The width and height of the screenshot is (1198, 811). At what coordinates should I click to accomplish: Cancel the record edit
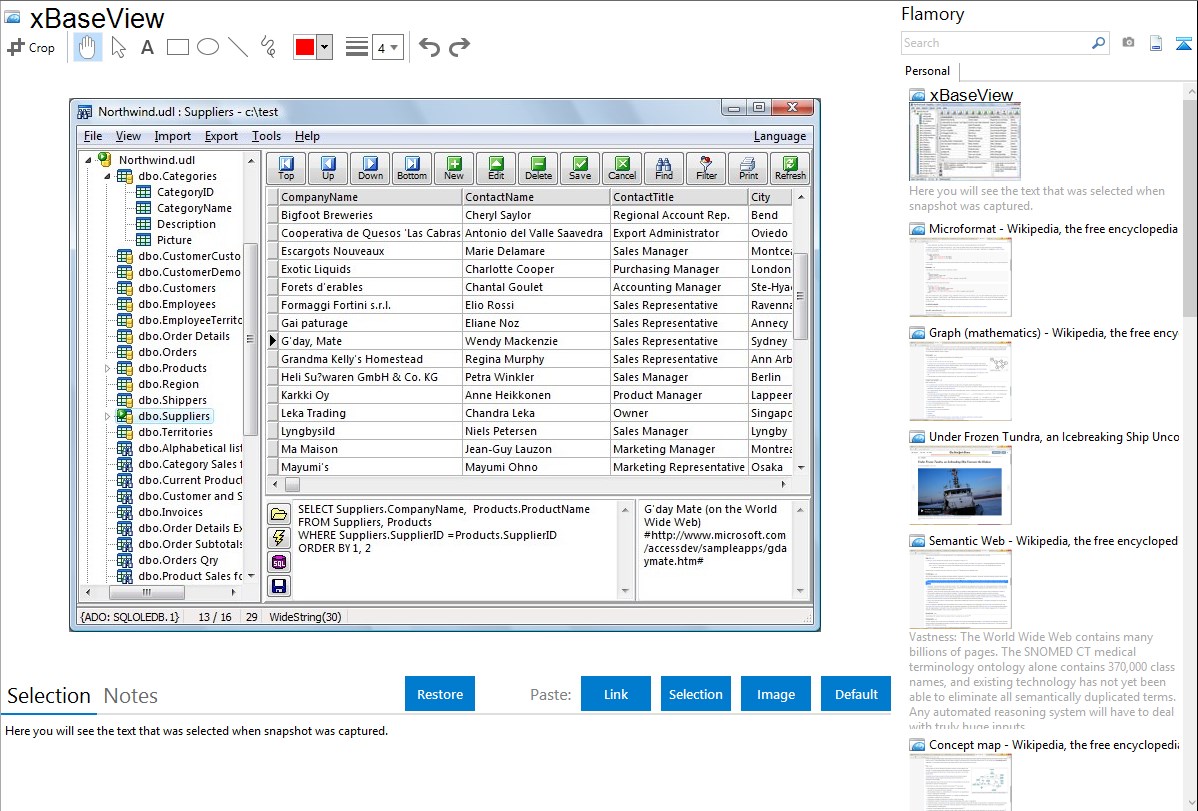coord(622,168)
